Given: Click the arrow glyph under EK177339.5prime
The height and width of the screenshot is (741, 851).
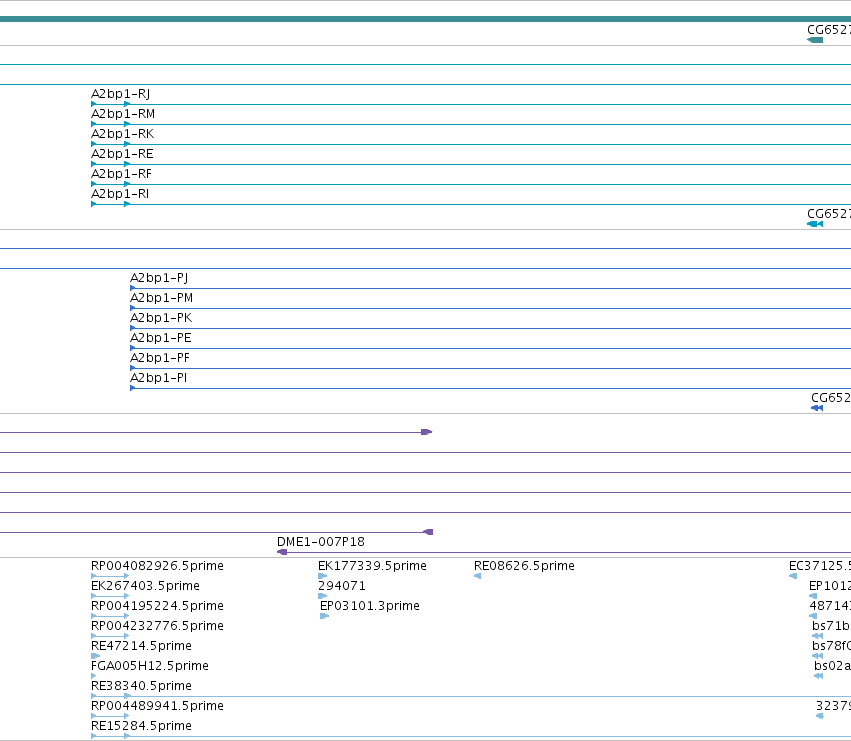Looking at the screenshot, I should pyautogui.click(x=322, y=576).
